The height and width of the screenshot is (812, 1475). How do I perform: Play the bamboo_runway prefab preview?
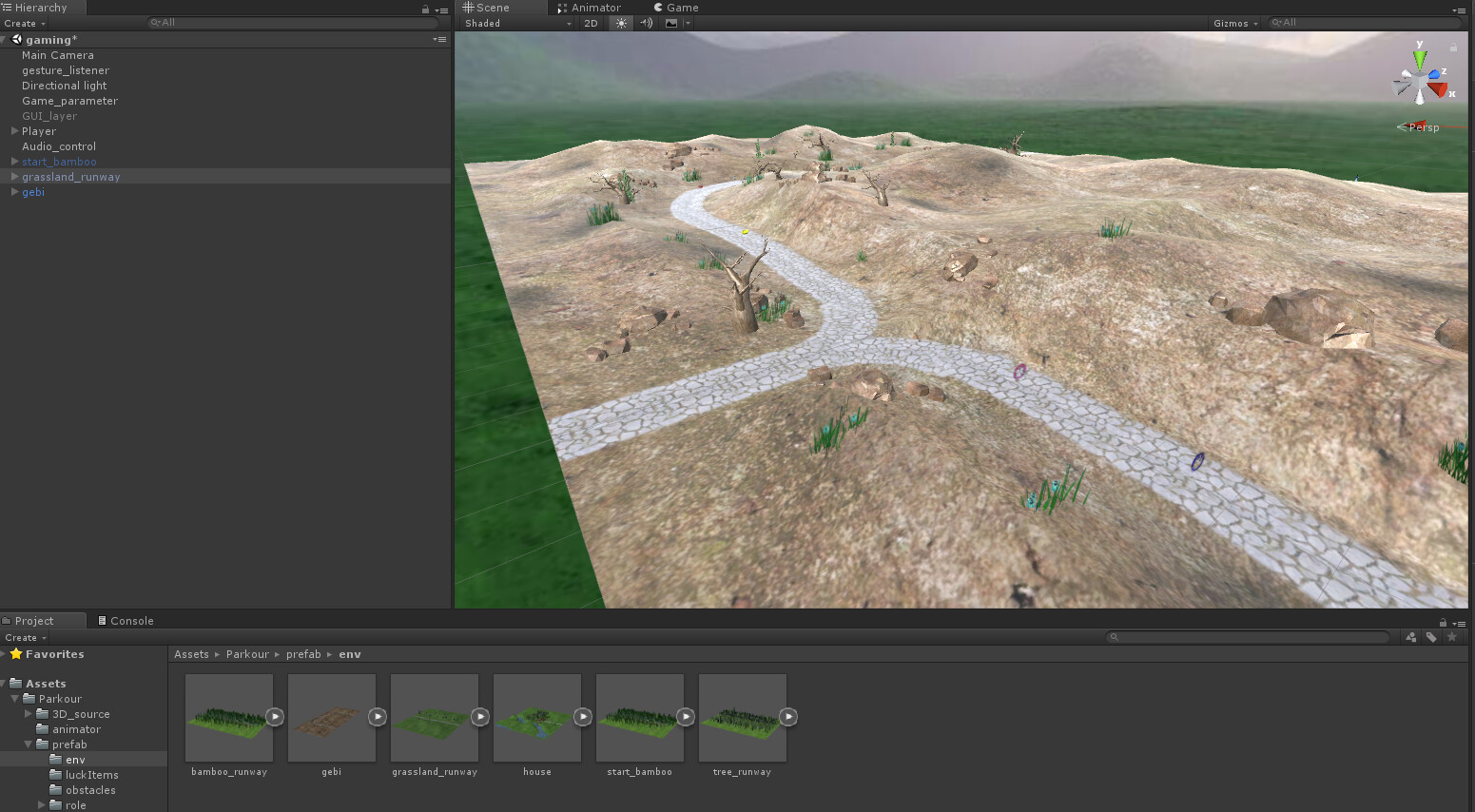click(274, 716)
